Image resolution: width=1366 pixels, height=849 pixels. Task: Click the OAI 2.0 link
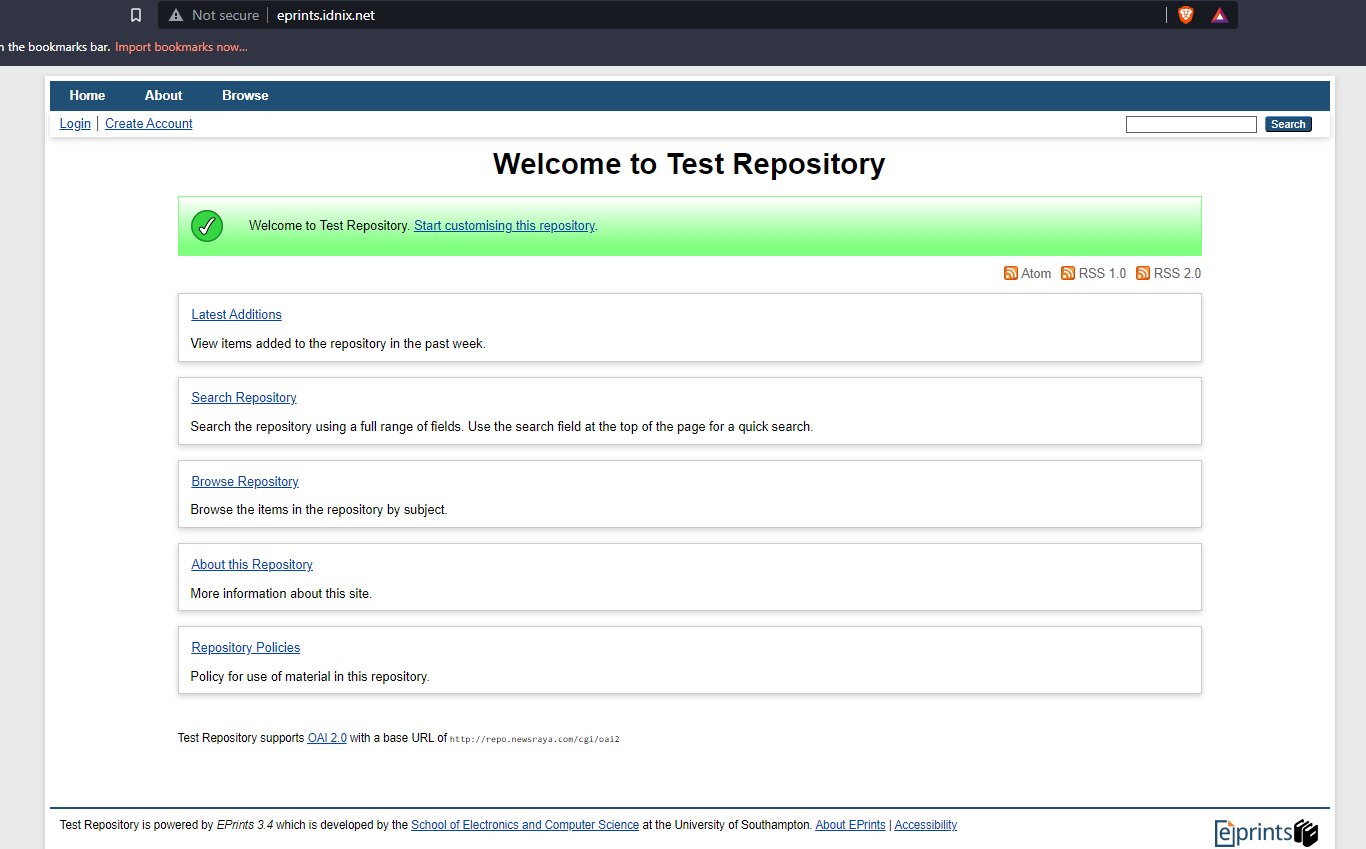[327, 738]
